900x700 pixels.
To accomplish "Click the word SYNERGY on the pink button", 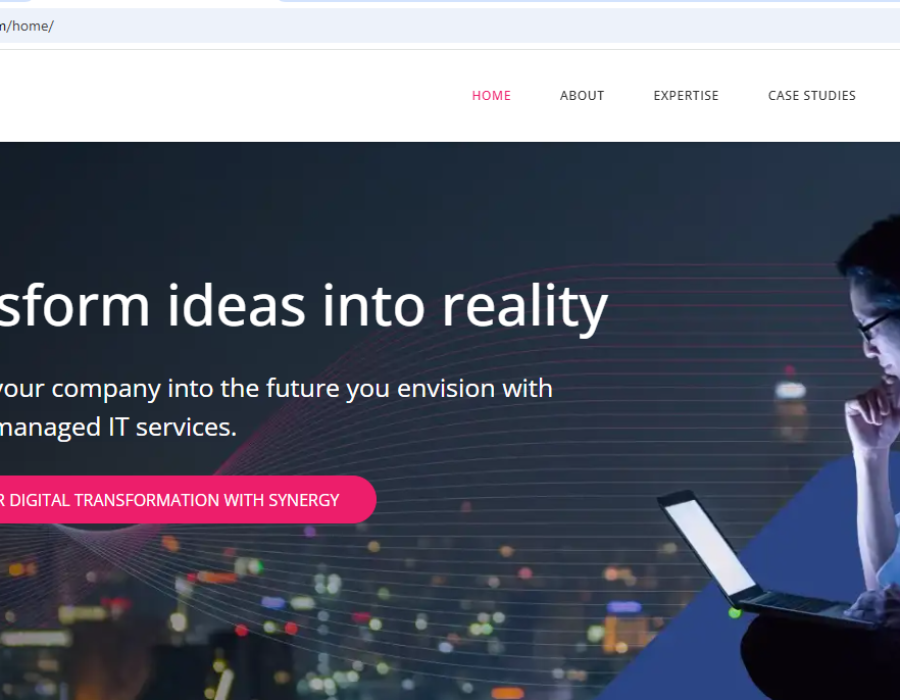I will [304, 500].
